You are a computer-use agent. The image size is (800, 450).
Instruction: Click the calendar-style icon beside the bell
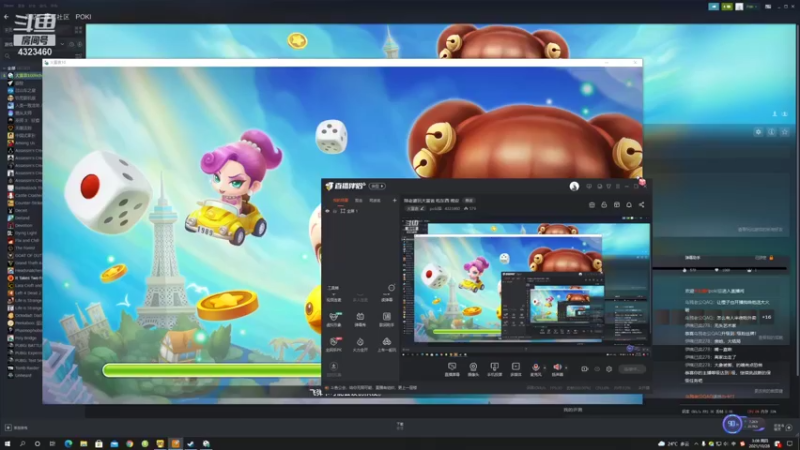tap(616, 205)
